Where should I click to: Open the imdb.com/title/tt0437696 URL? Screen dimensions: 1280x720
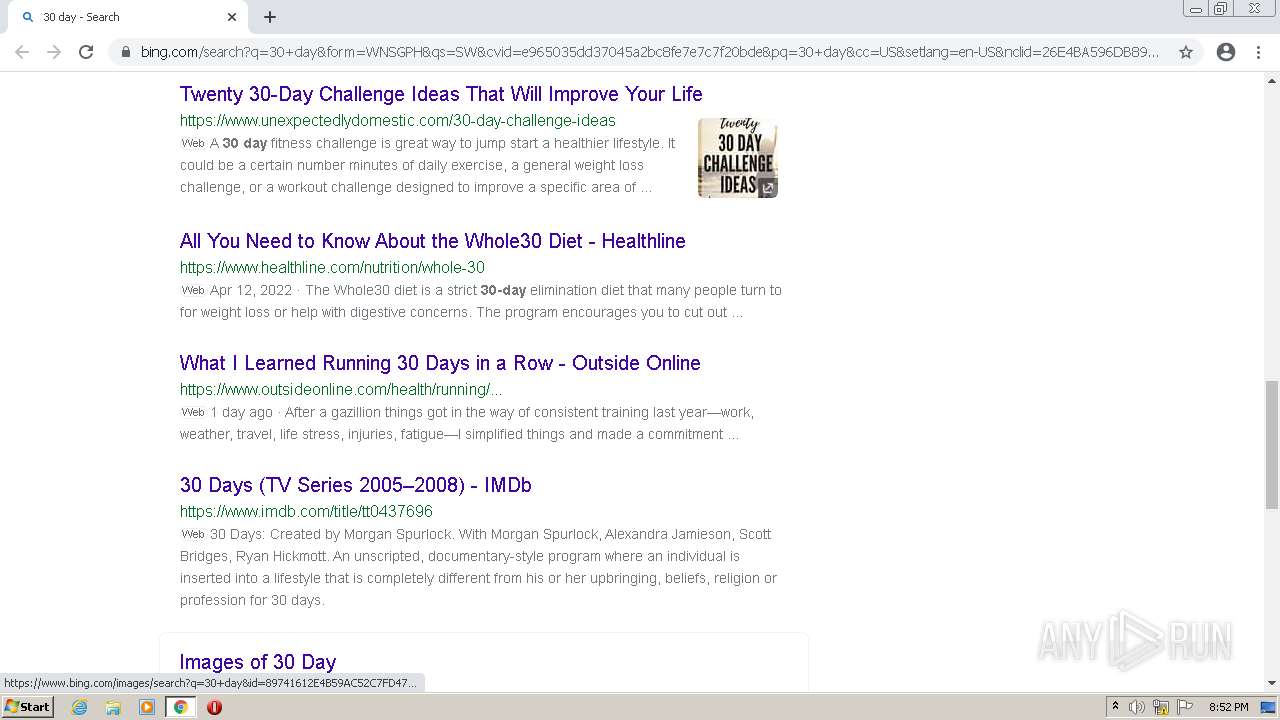point(306,511)
